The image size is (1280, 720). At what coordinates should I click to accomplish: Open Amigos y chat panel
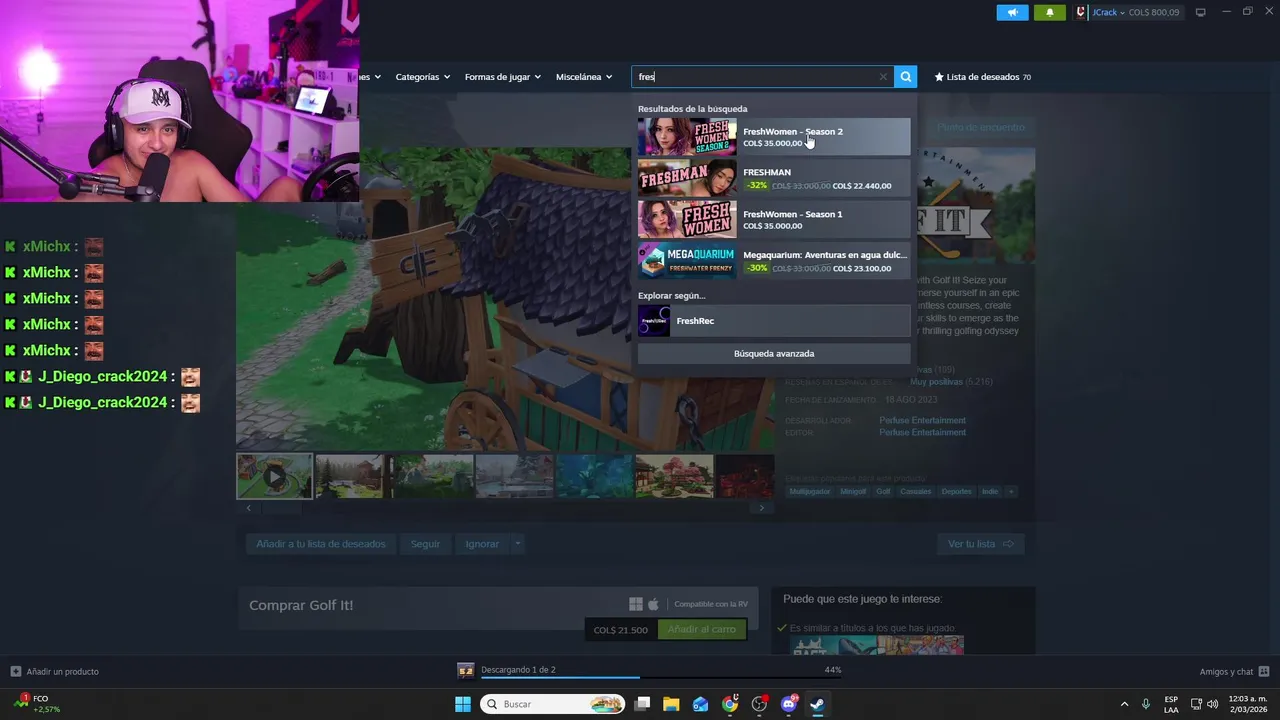(1234, 671)
